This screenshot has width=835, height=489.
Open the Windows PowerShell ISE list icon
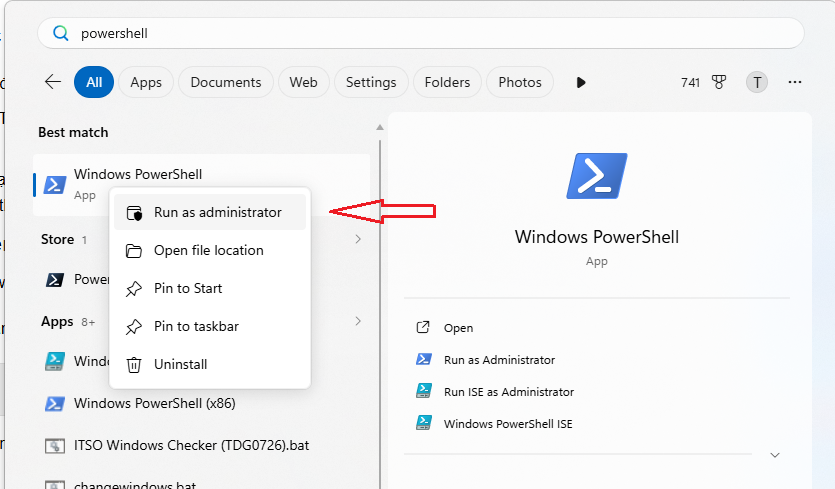pos(55,361)
